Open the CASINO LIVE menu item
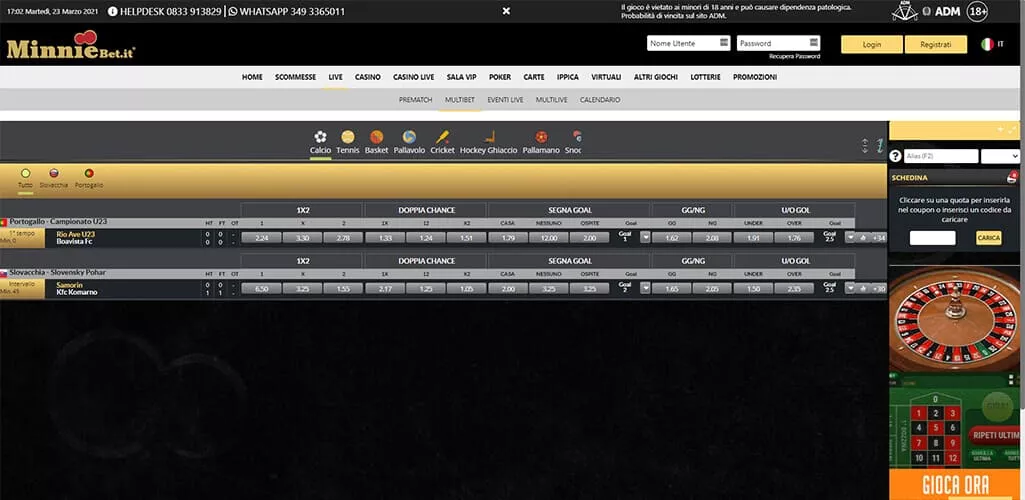Screen dimensions: 1025x500 (x=413, y=77)
